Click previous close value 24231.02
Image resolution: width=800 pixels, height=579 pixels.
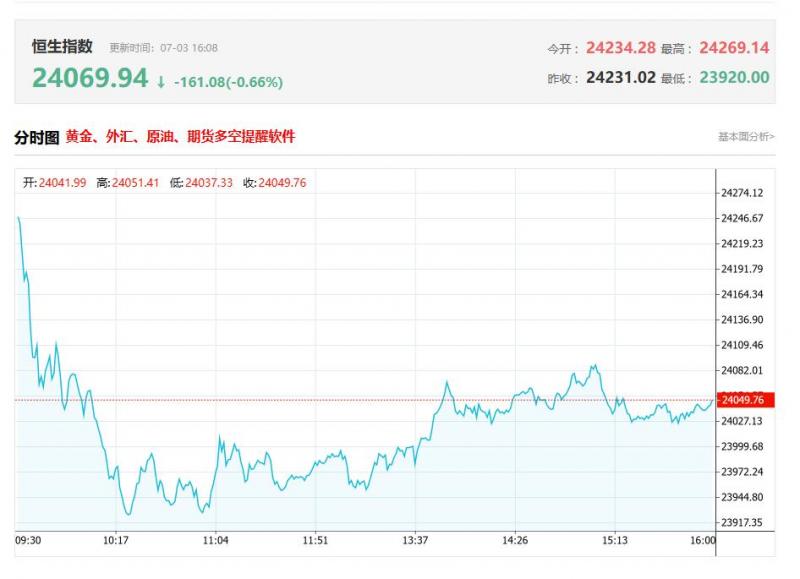pyautogui.click(x=621, y=78)
